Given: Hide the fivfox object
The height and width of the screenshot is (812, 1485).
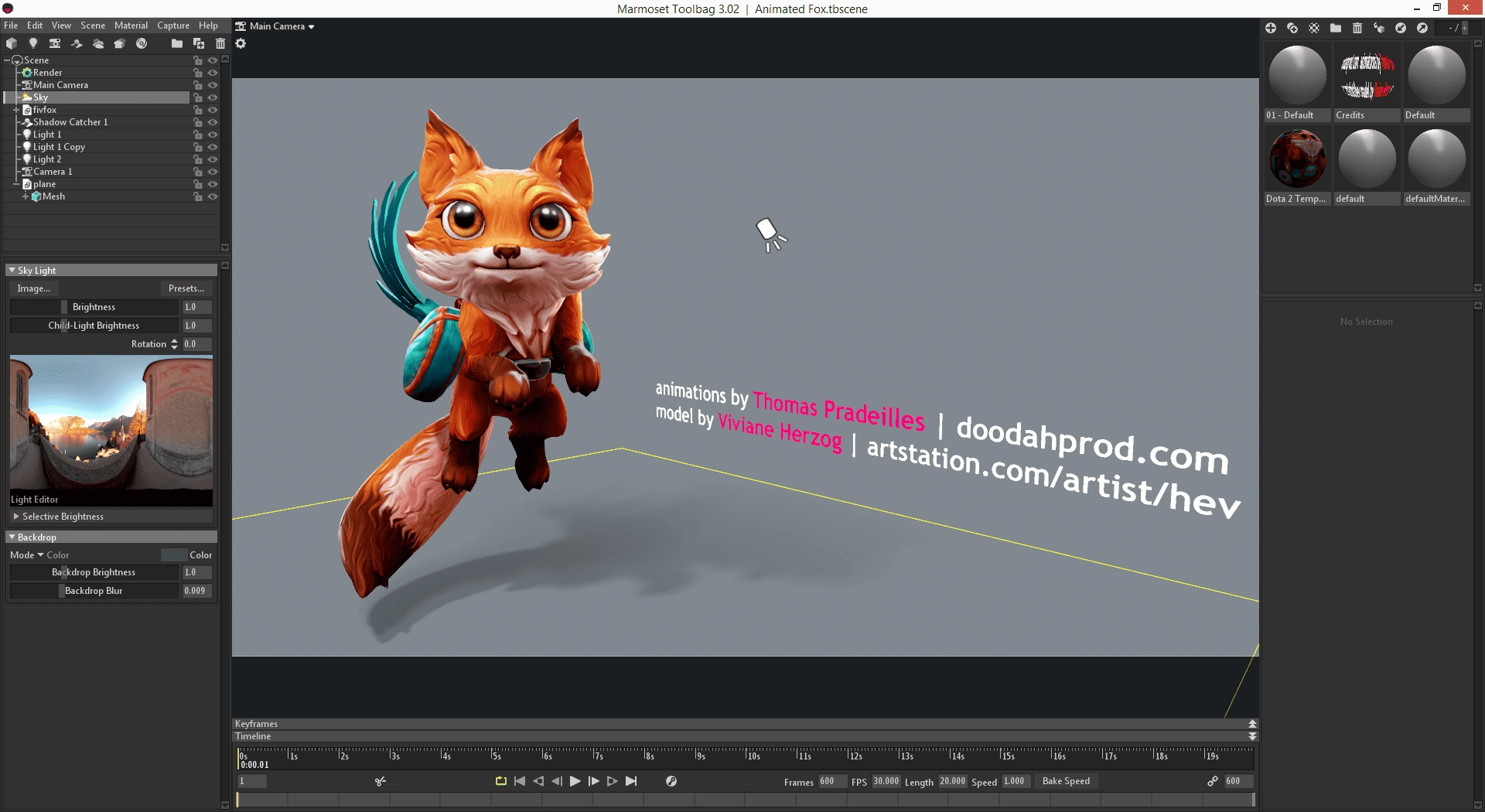Looking at the screenshot, I should point(213,110).
